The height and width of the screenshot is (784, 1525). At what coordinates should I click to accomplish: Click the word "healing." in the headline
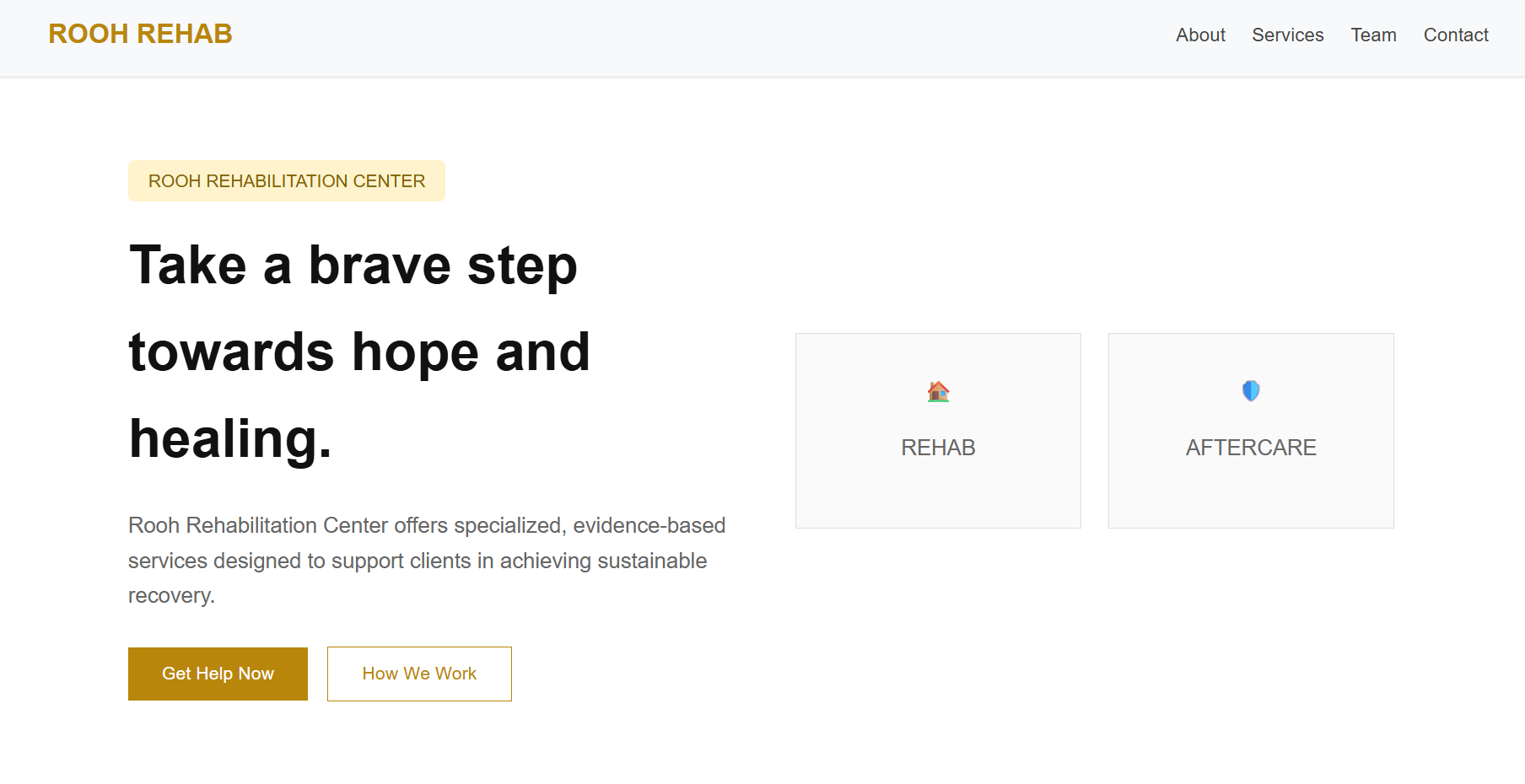click(x=230, y=439)
